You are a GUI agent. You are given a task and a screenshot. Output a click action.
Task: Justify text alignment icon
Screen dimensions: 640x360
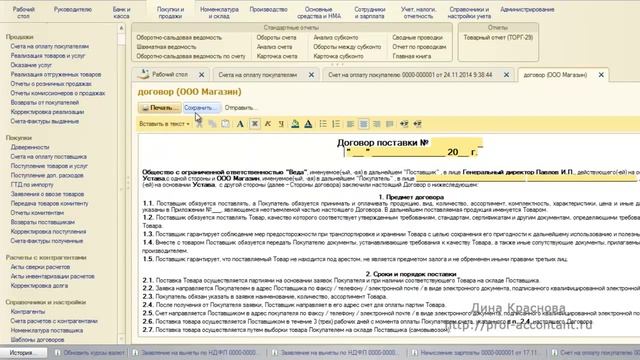[390, 124]
